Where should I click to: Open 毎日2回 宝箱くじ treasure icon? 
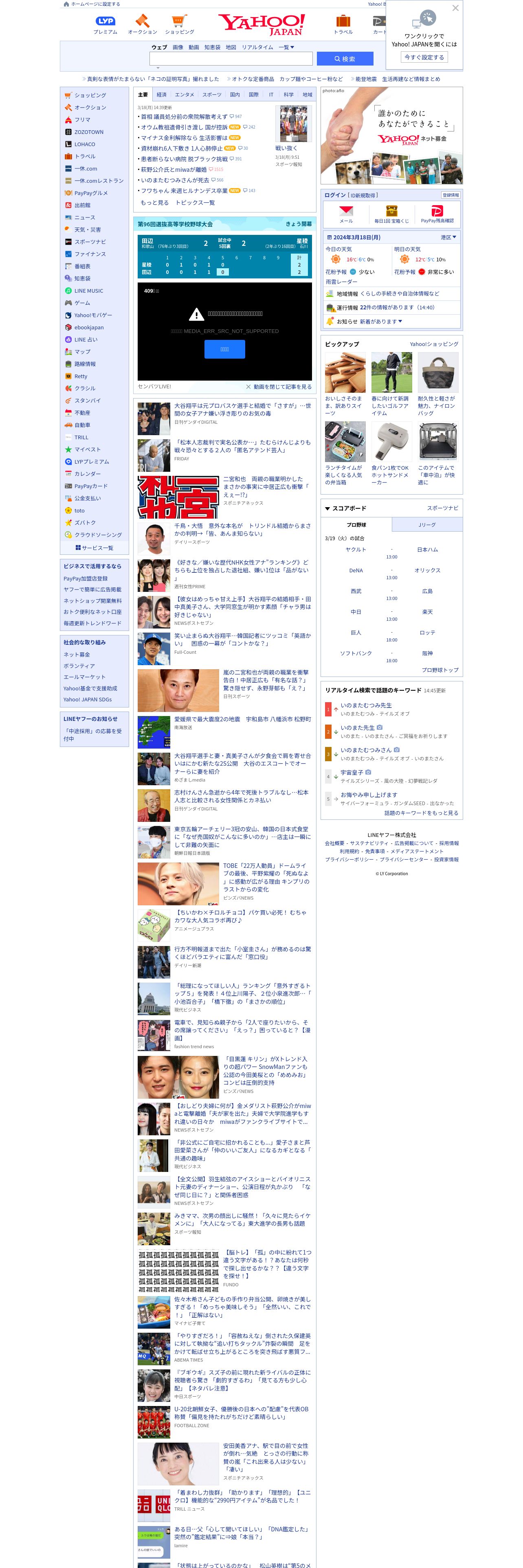point(391,214)
